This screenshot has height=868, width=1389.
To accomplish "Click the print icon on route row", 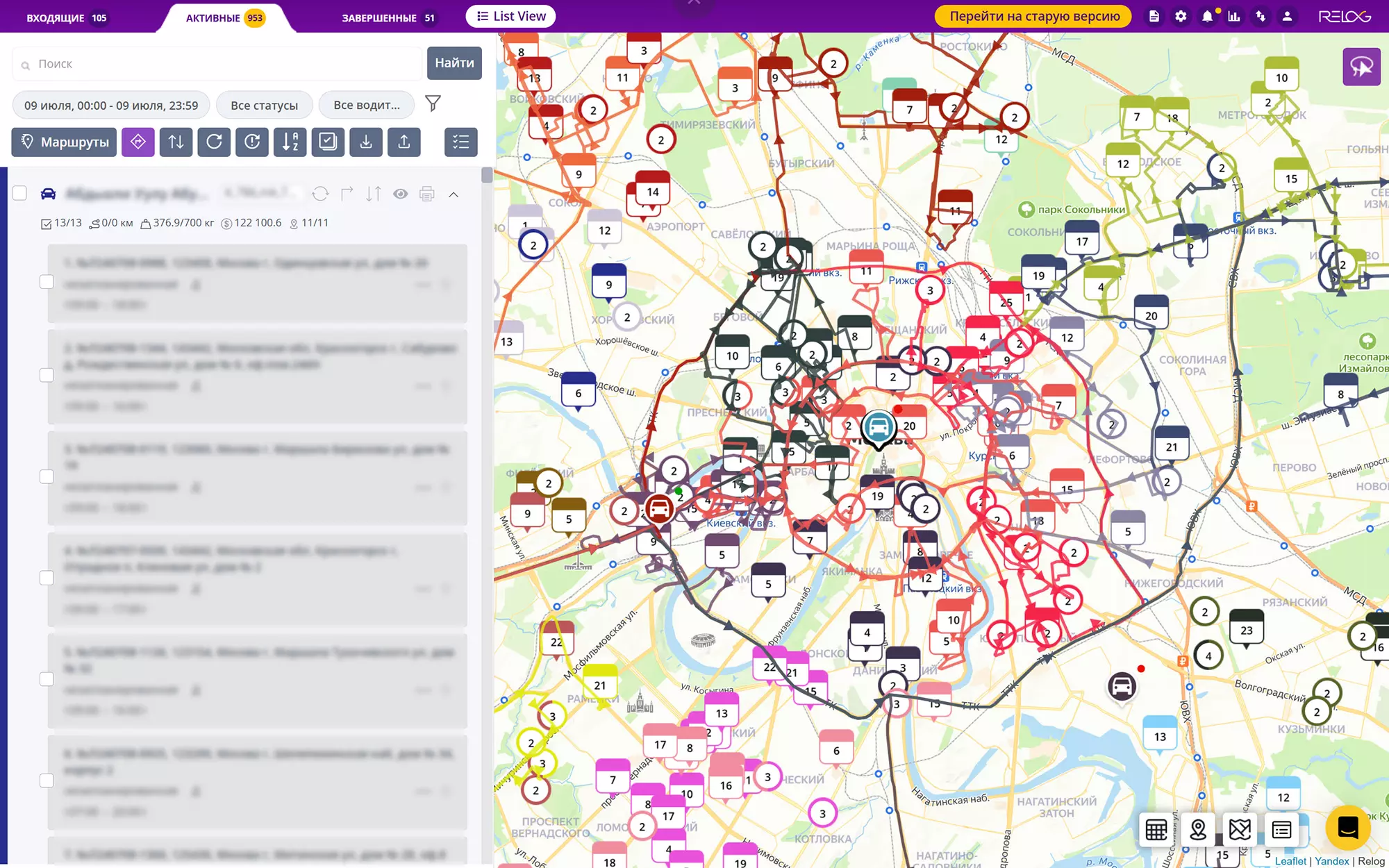I will tap(427, 194).
